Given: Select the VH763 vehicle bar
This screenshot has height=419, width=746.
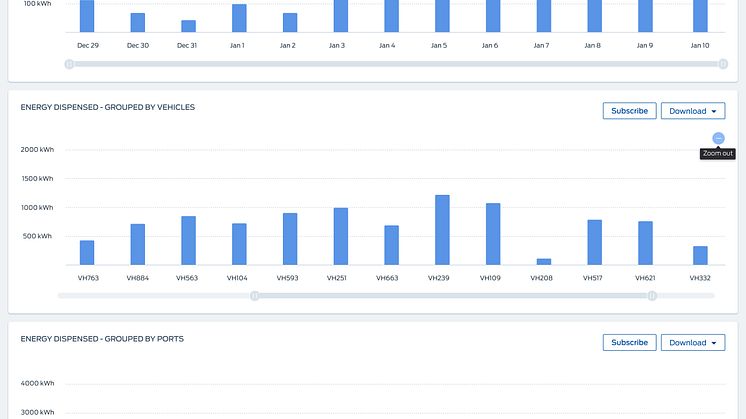Looking at the screenshot, I should tap(87, 252).
